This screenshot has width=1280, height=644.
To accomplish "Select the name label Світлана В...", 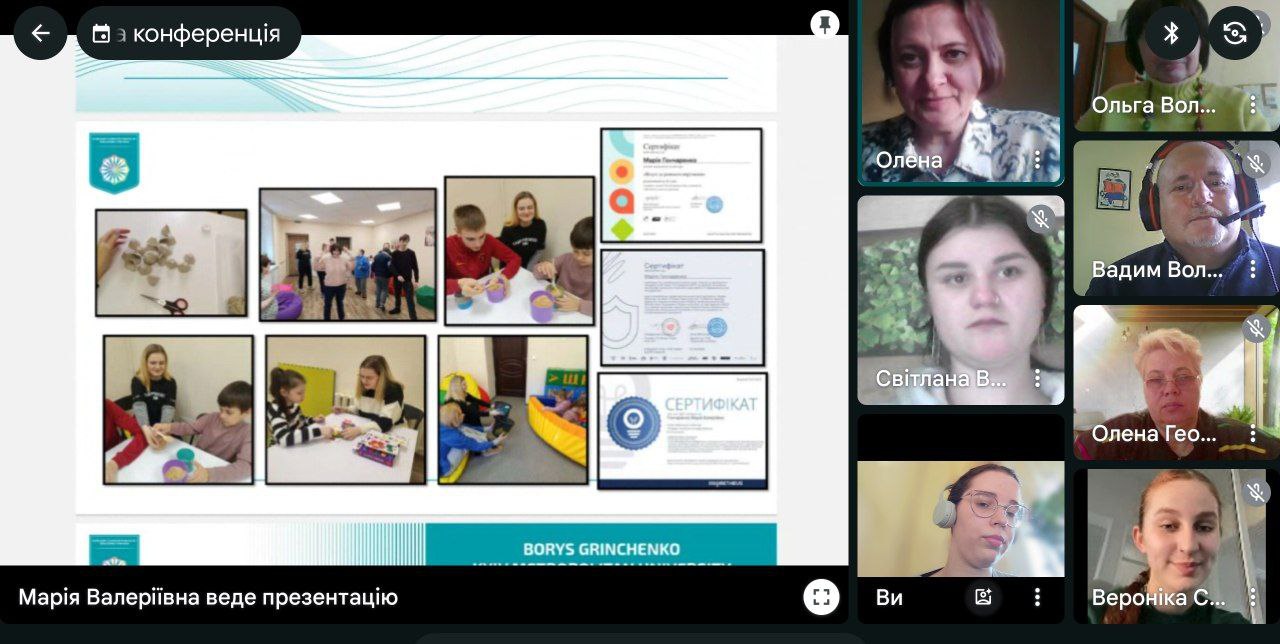I will click(941, 379).
